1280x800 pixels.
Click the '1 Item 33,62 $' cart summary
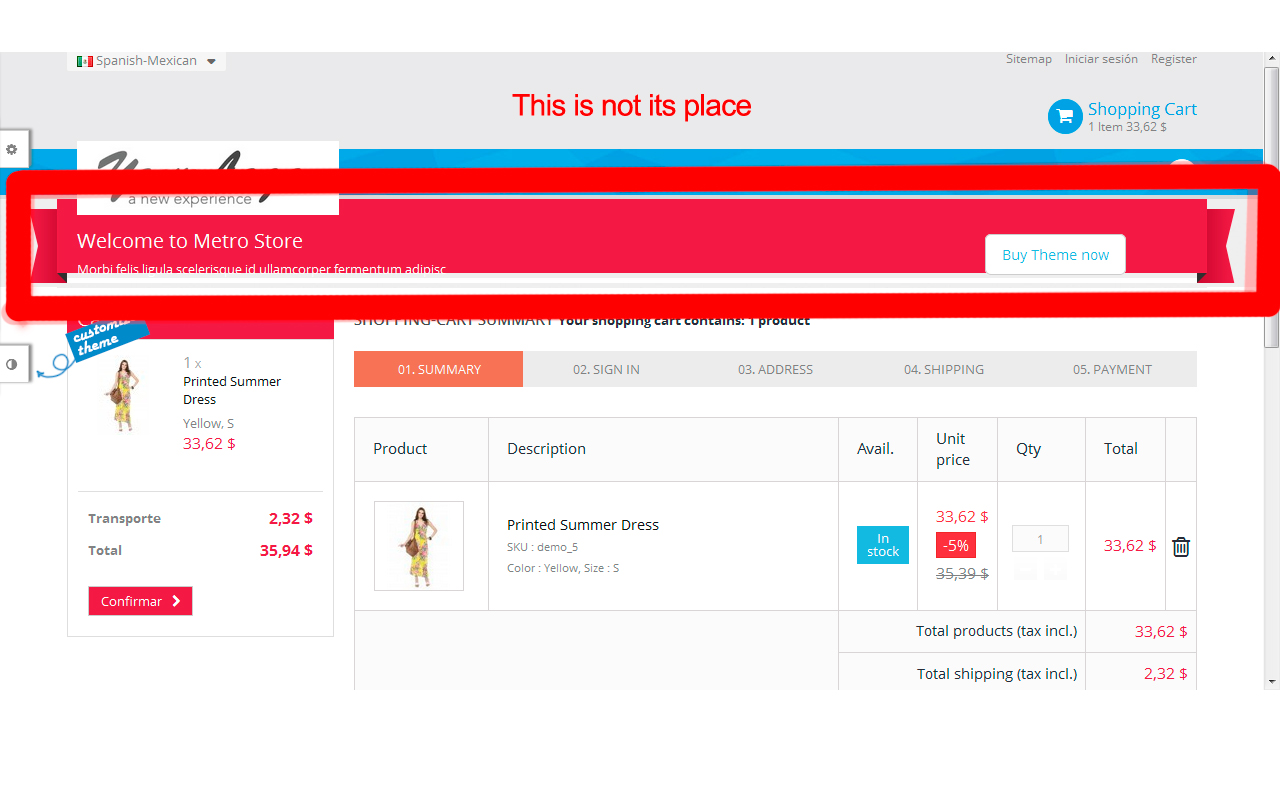tap(1127, 127)
